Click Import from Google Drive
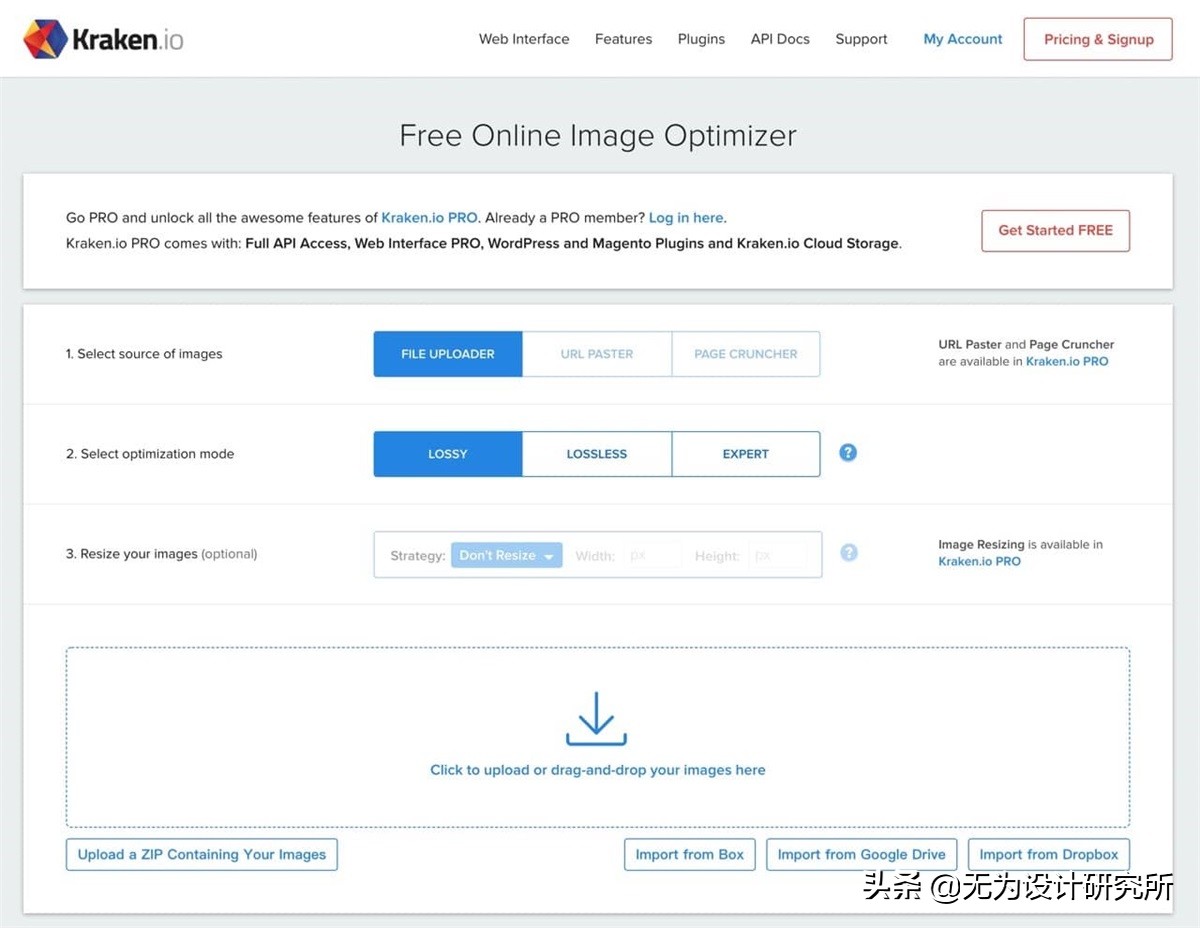This screenshot has width=1200, height=928. pos(861,855)
